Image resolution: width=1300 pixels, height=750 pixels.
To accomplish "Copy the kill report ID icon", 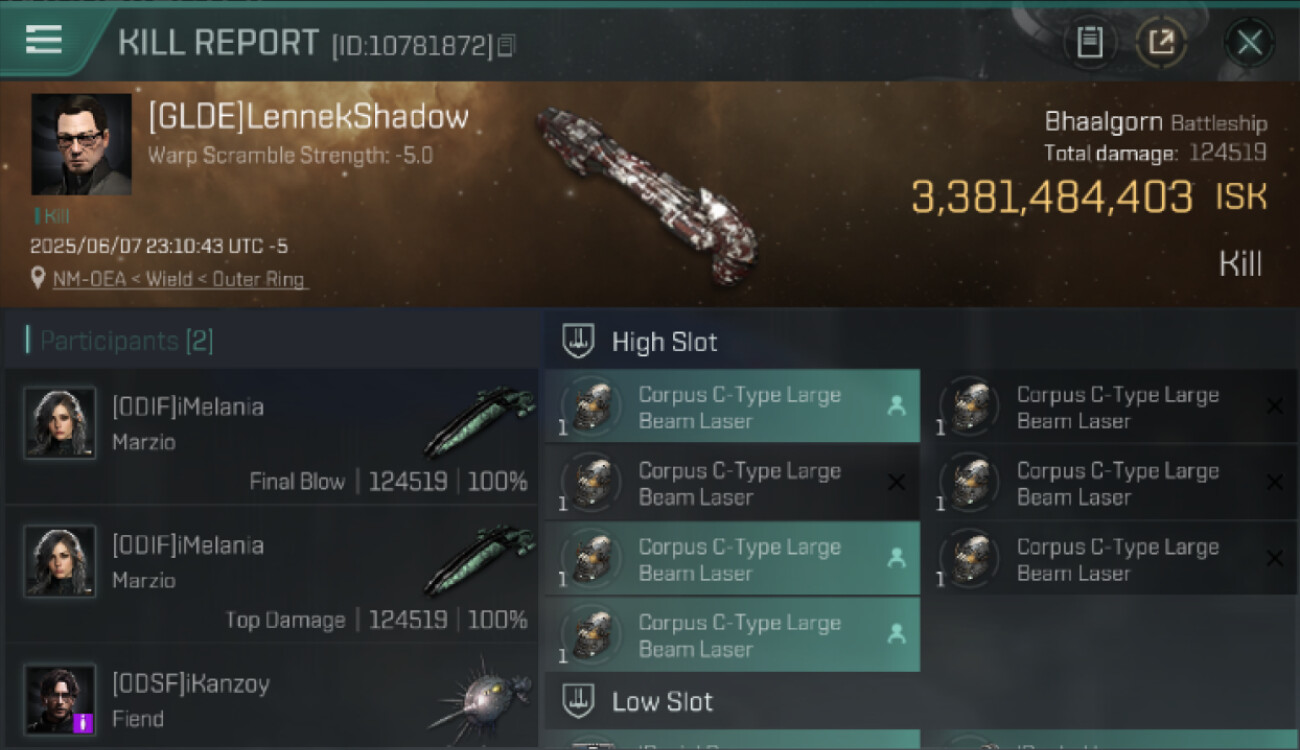I will tap(506, 45).
